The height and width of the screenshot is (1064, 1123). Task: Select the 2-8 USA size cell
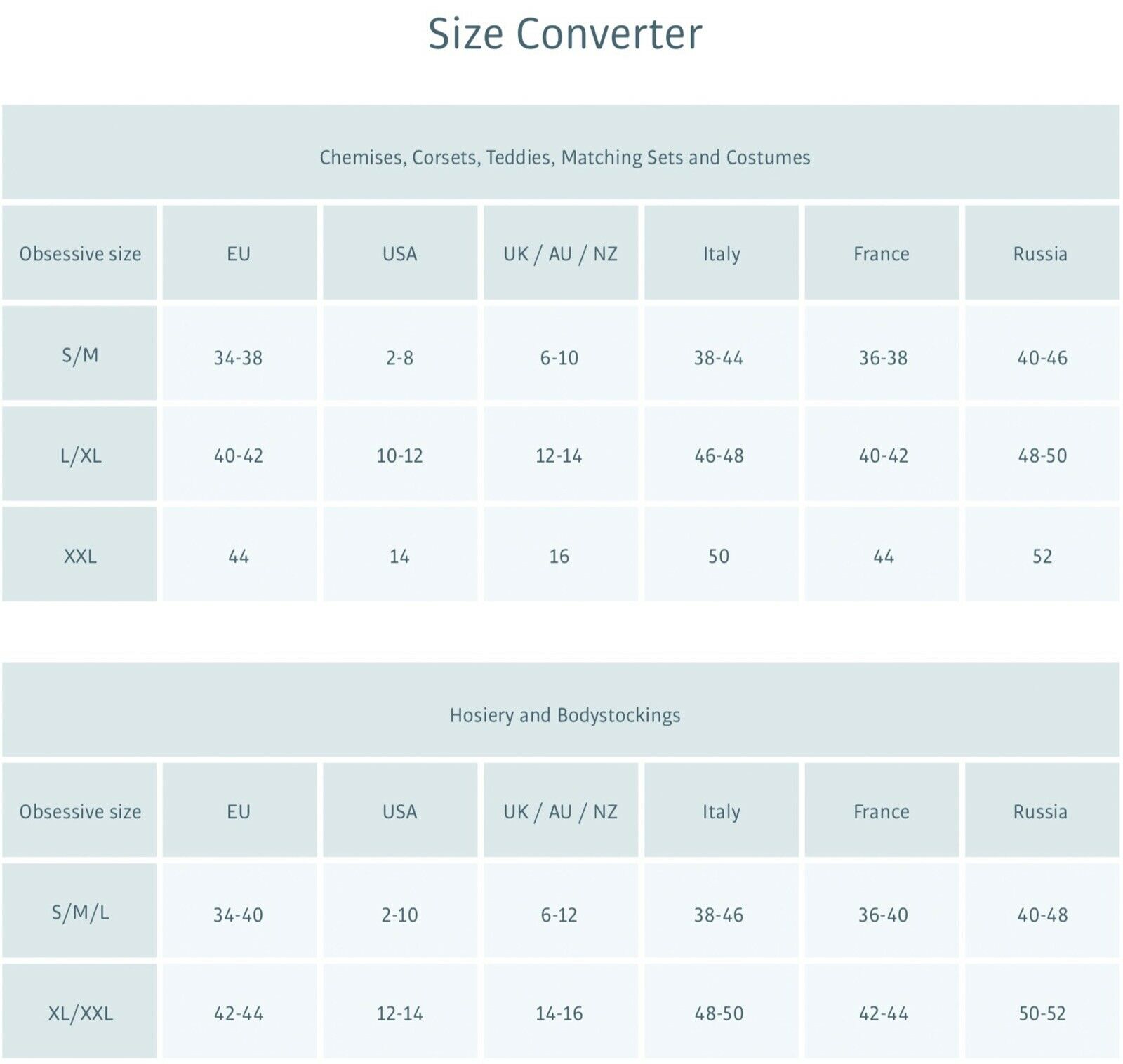click(x=400, y=353)
